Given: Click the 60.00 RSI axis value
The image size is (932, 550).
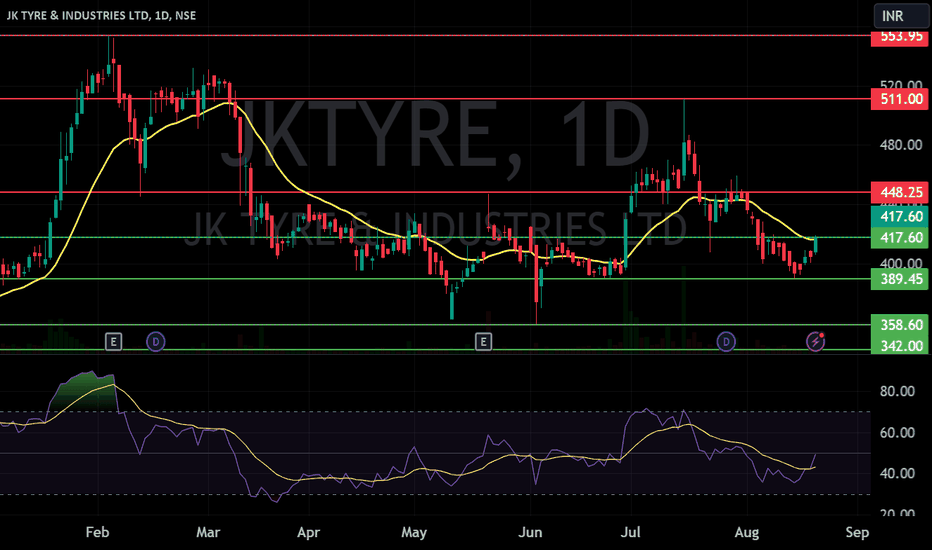Looking at the screenshot, I should tap(897, 432).
